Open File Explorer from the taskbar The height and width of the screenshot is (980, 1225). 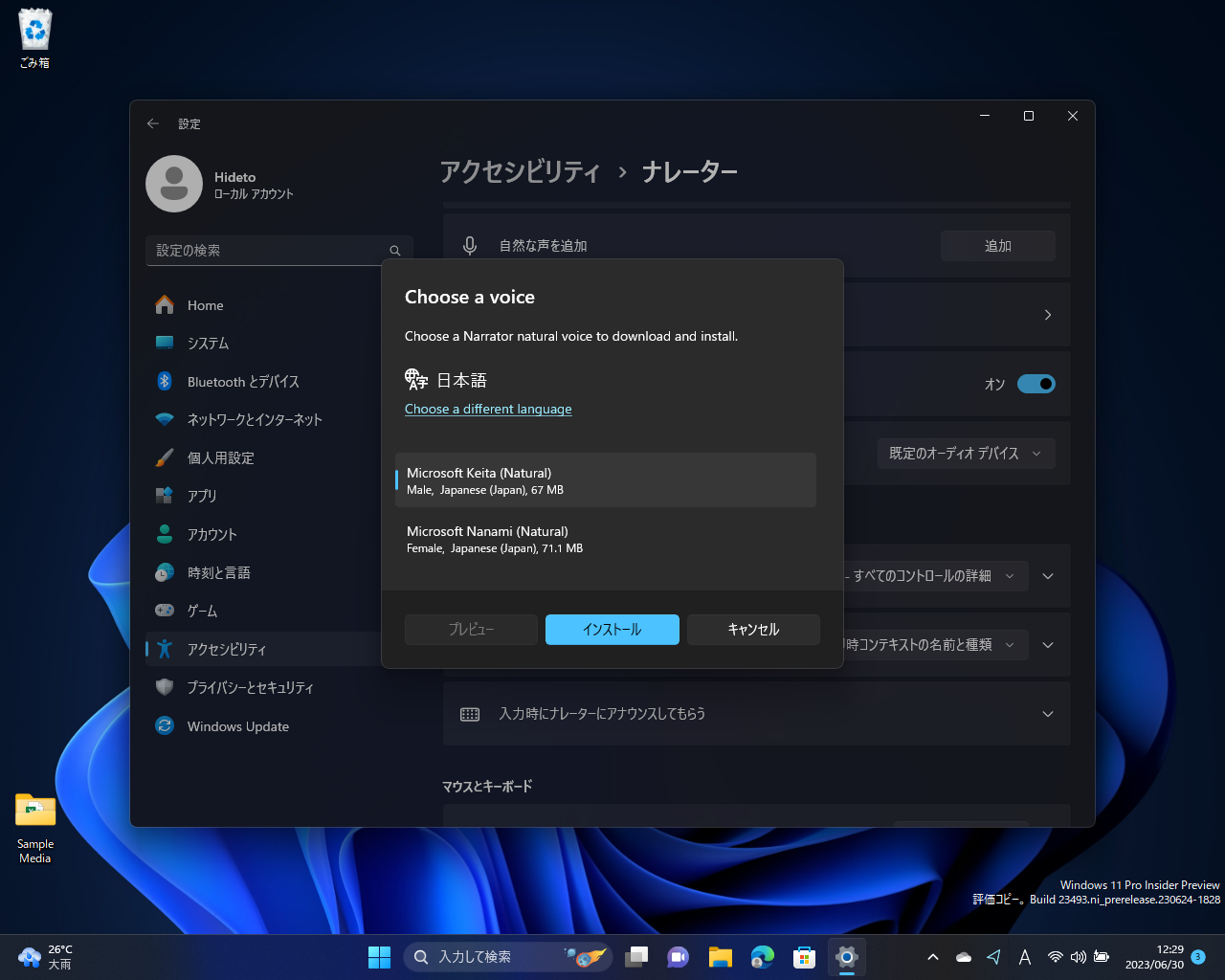pos(720,957)
